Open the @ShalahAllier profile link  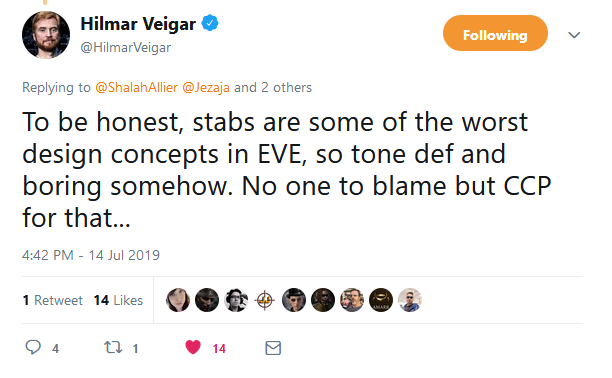coord(137,87)
